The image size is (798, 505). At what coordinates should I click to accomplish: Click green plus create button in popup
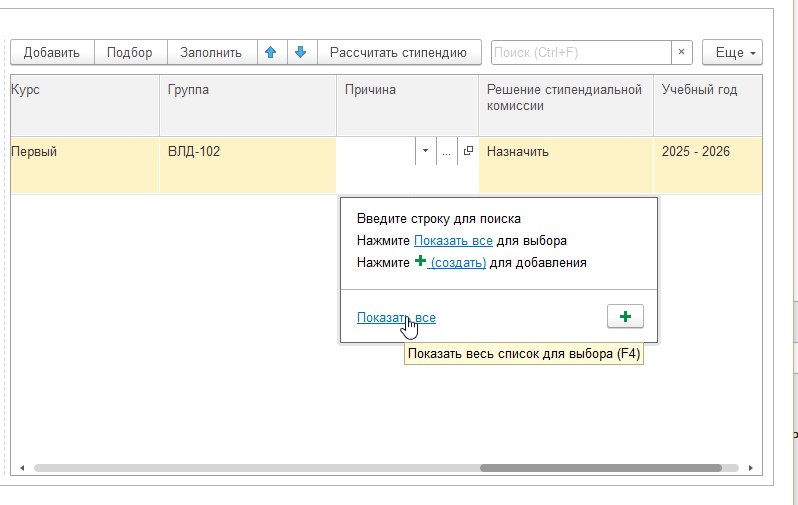(x=625, y=317)
